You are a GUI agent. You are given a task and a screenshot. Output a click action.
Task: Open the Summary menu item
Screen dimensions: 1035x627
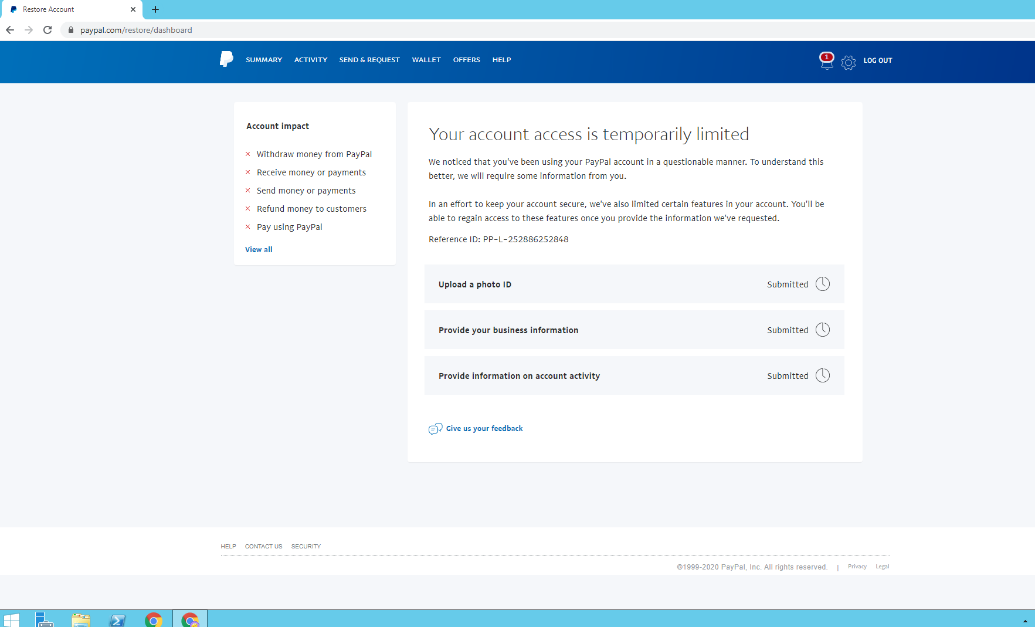[x=264, y=59]
